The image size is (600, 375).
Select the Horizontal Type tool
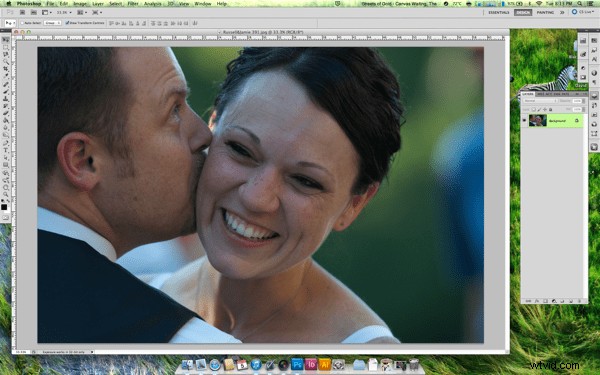(5, 151)
